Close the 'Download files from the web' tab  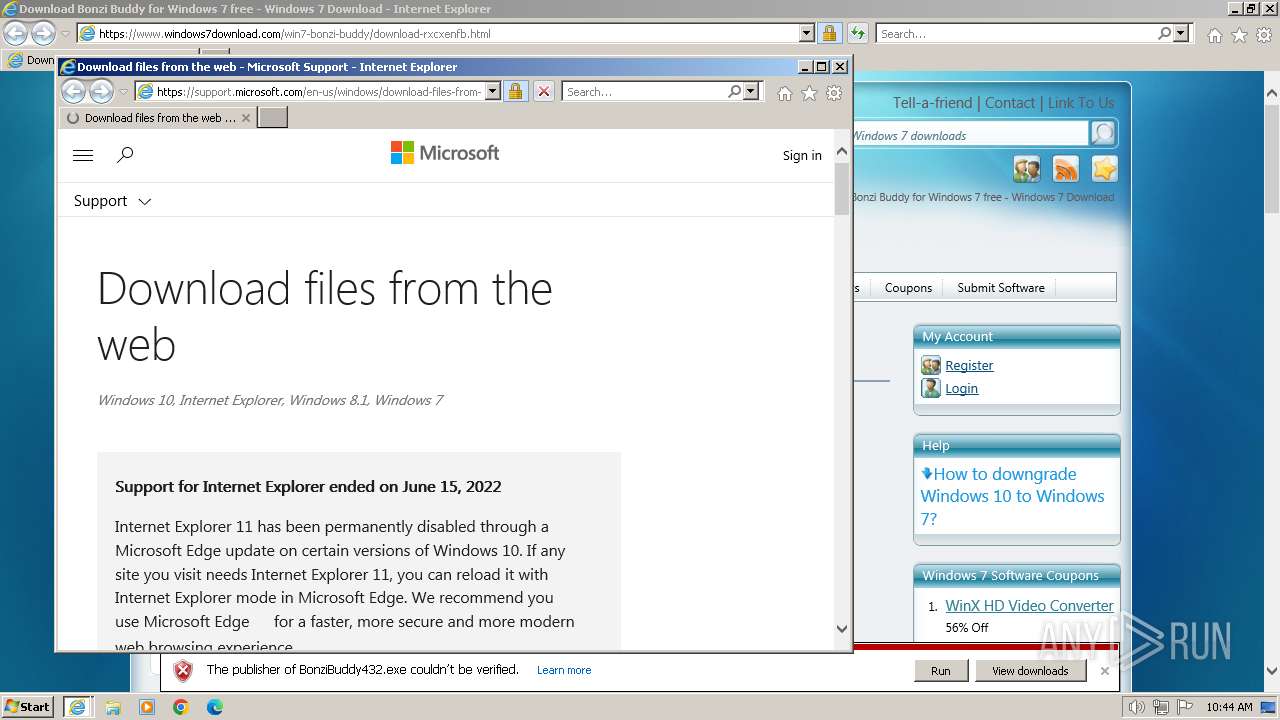246,118
